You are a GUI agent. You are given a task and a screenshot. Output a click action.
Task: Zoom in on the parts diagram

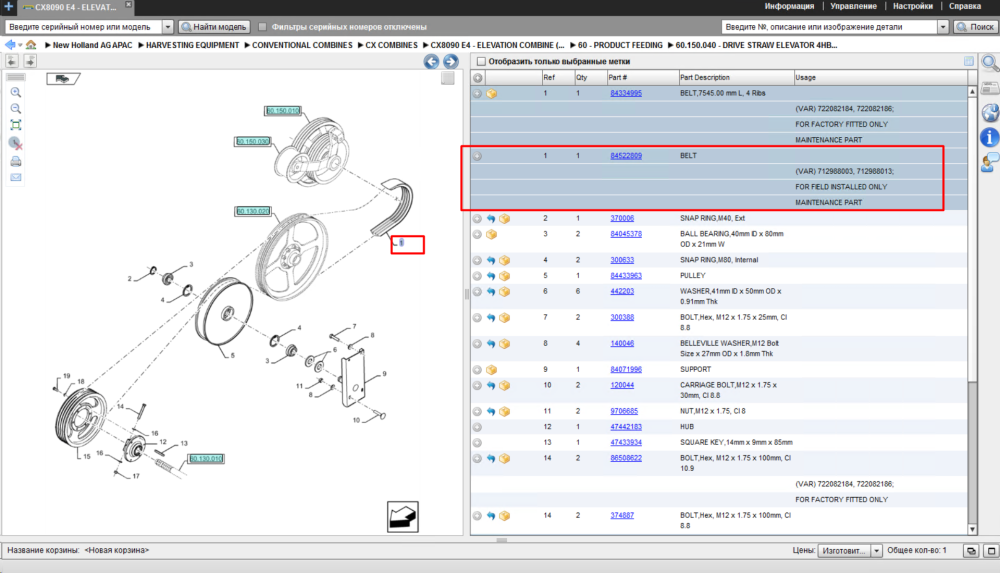pyautogui.click(x=16, y=93)
